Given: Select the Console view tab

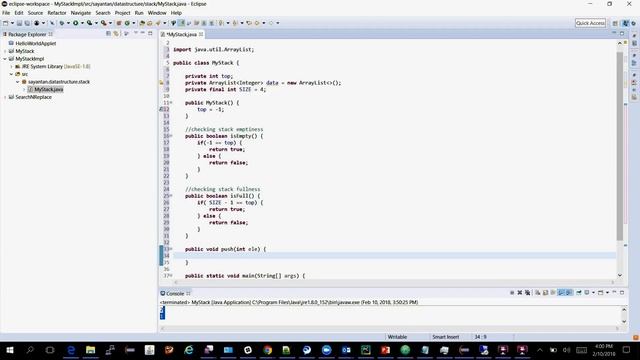Looking at the screenshot, I should [175, 293].
